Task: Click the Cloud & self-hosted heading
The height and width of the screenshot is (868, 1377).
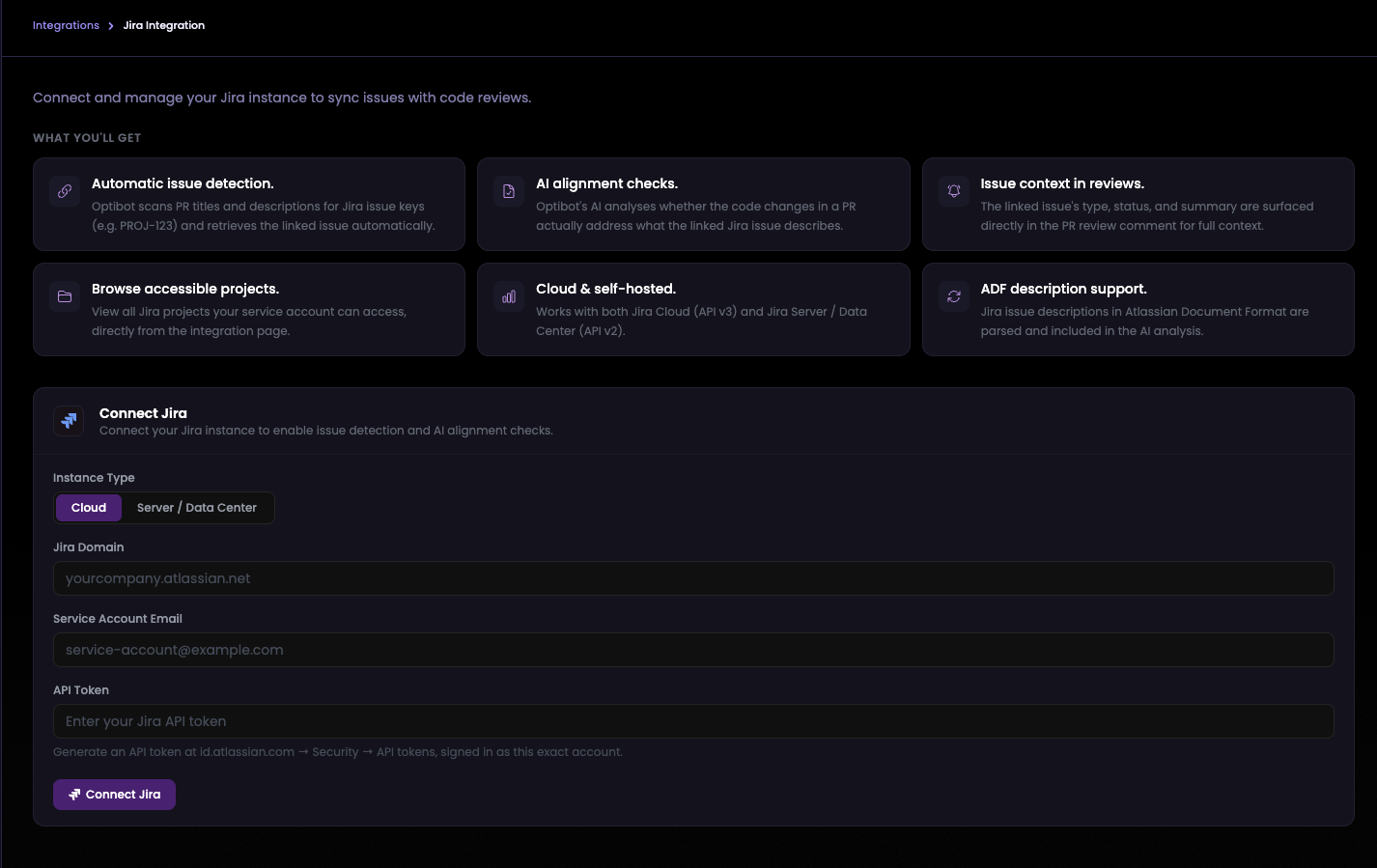Action: pyautogui.click(x=605, y=289)
